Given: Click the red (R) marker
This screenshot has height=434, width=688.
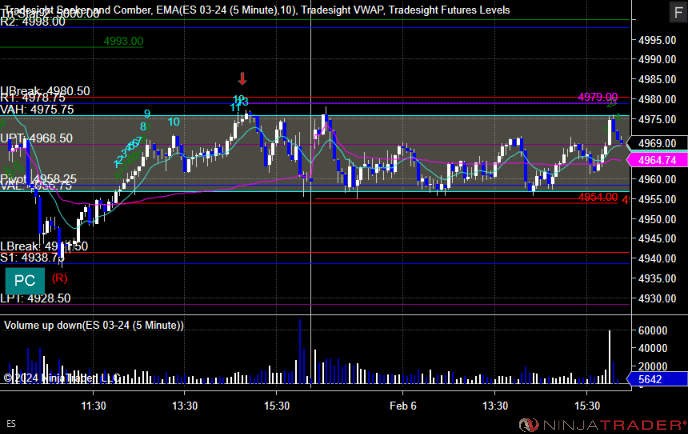Looking at the screenshot, I should point(60,278).
